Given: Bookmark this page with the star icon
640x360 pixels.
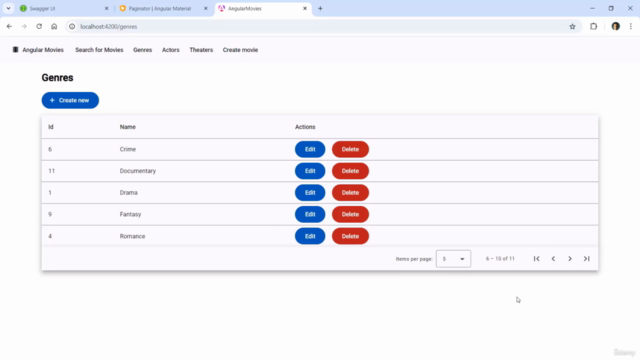Looking at the screenshot, I should pyautogui.click(x=572, y=27).
